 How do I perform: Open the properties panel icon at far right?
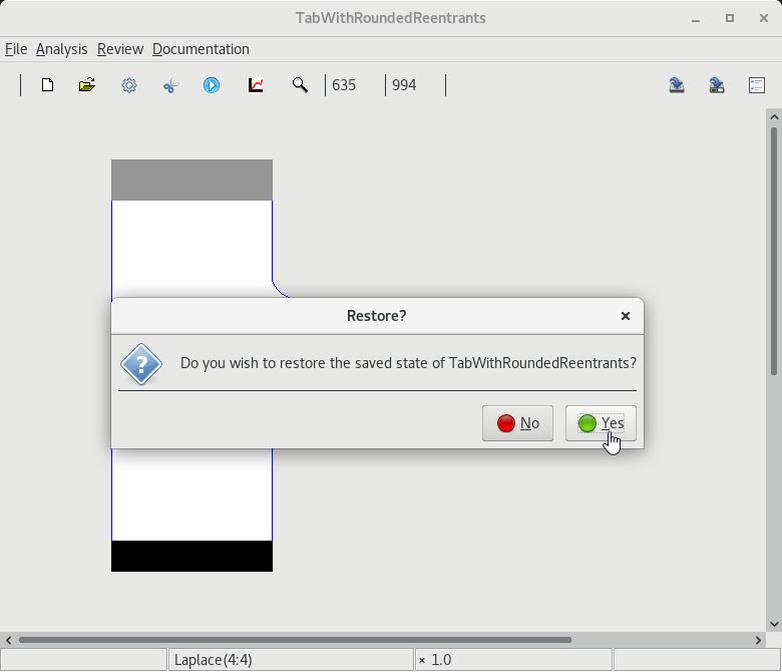tap(756, 85)
